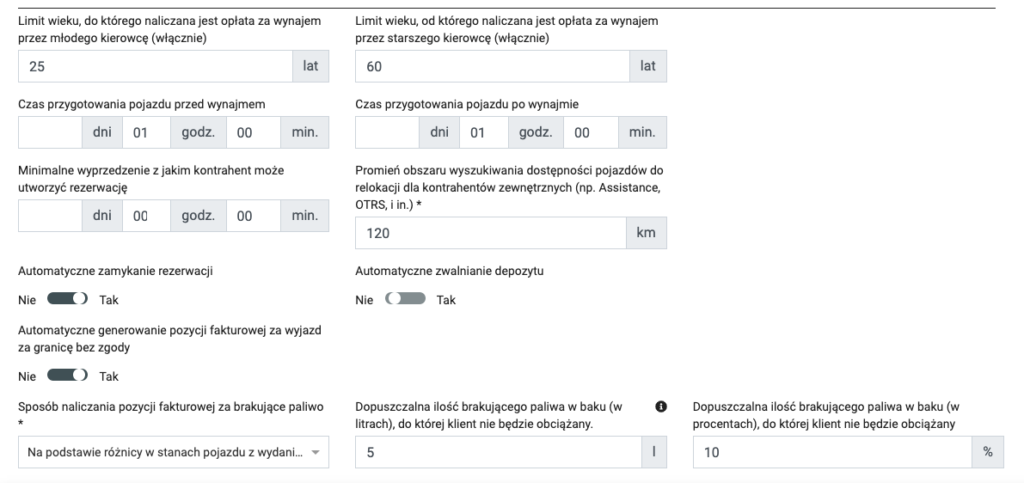Click the hours field for preparation before rental
Screen dimensions: 1024x483
tap(146, 132)
